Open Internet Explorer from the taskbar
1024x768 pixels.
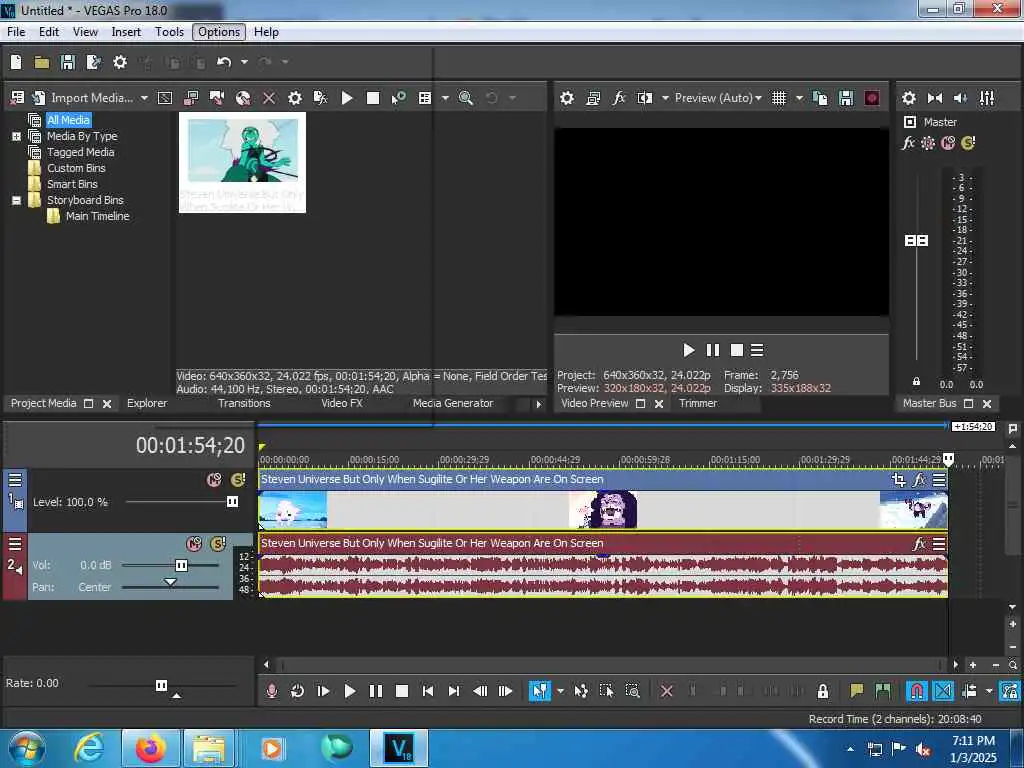[x=89, y=748]
